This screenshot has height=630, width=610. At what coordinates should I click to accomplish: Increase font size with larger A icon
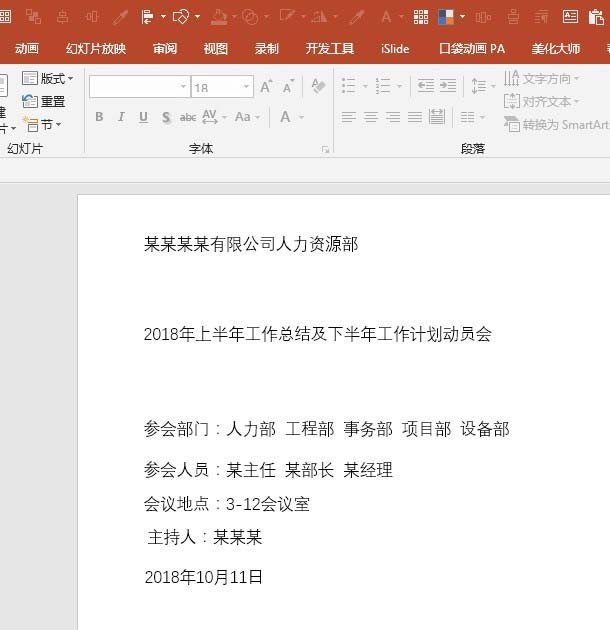coord(266,86)
